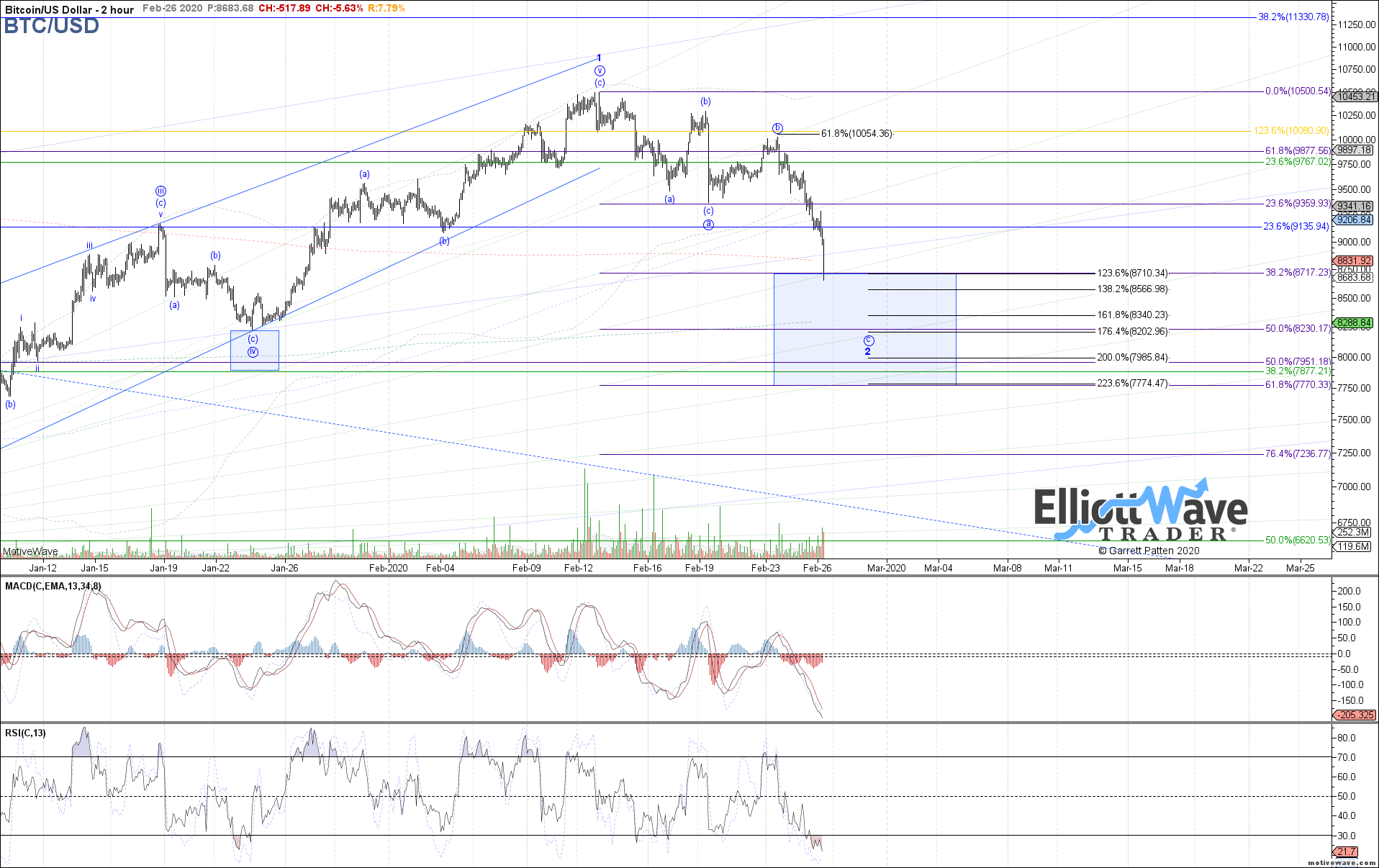1379x868 pixels.
Task: Click the 38.2%(8717.23) retracement label
Action: tap(1298, 273)
